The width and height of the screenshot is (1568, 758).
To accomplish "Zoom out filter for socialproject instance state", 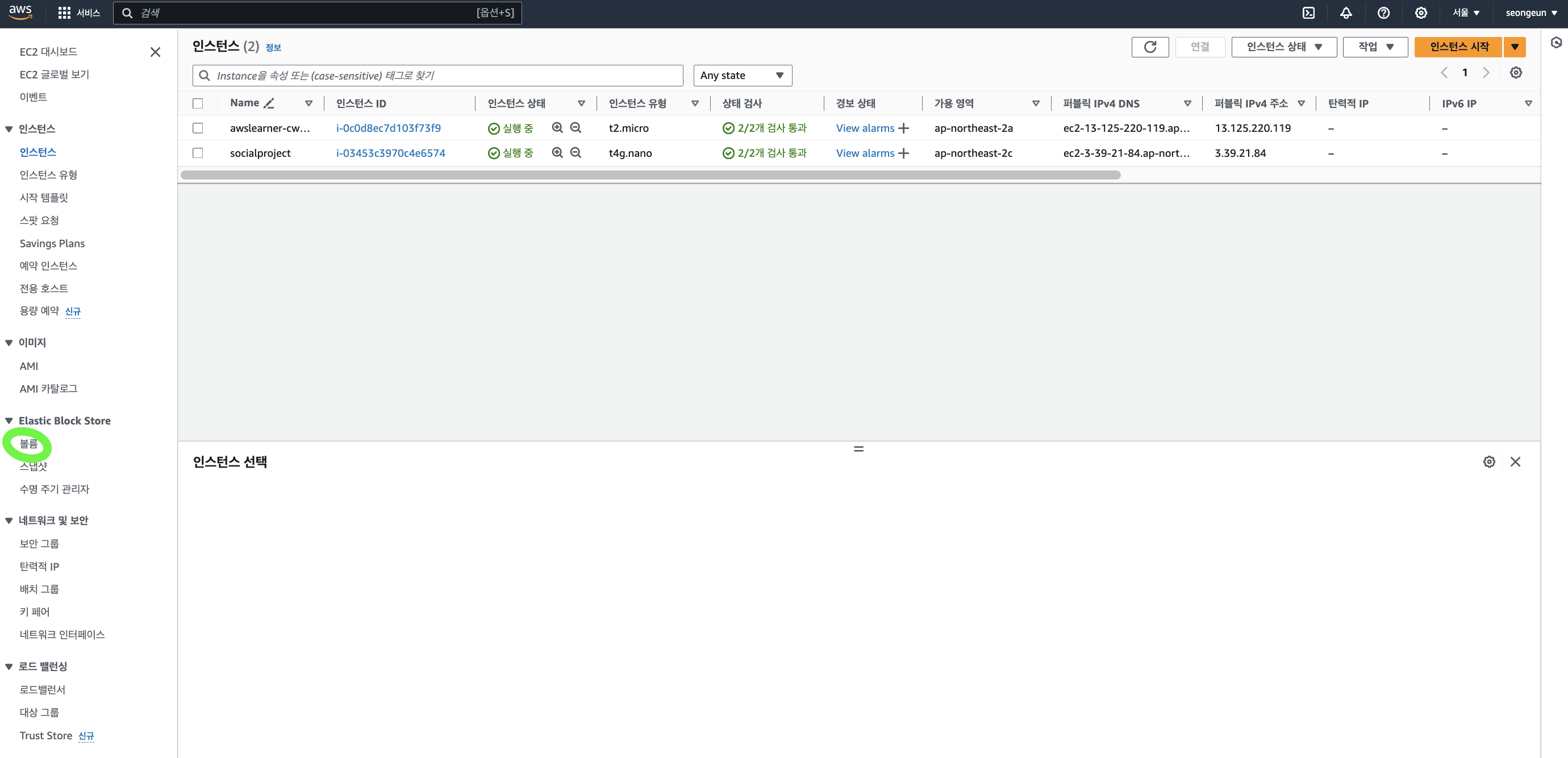I will tap(575, 153).
